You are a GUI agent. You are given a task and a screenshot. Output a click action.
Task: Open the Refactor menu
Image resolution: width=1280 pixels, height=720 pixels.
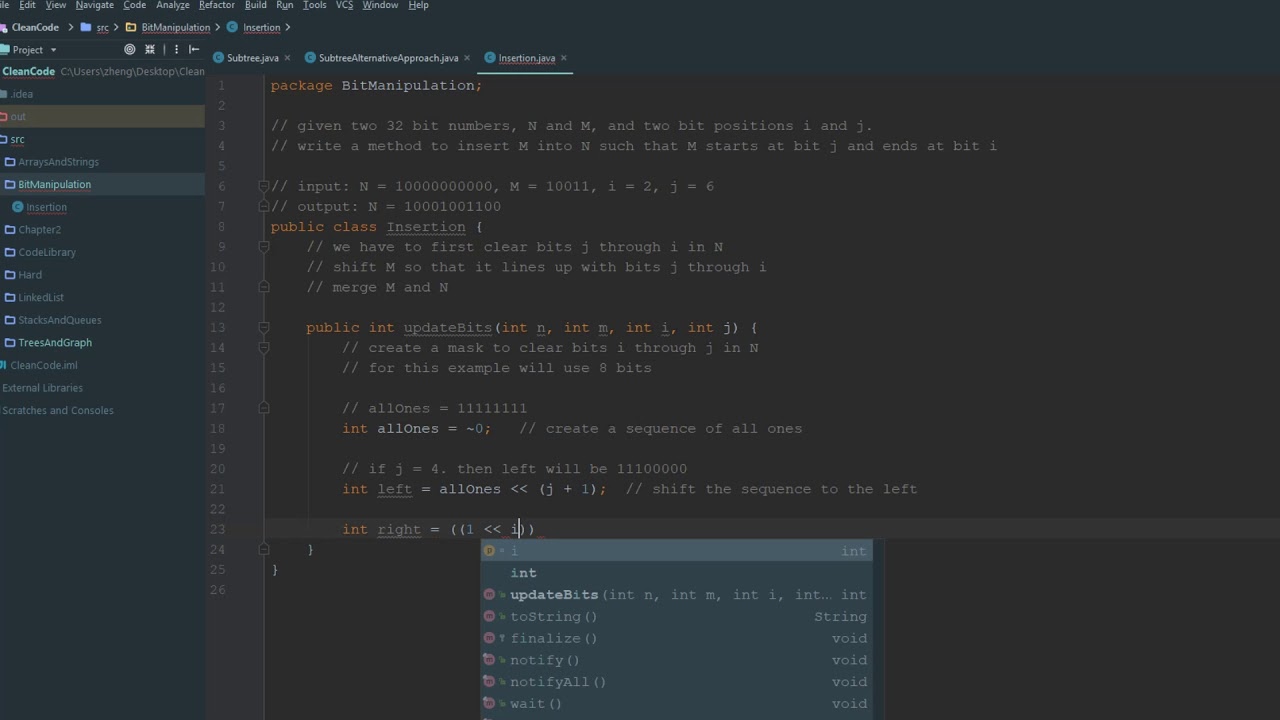point(217,5)
